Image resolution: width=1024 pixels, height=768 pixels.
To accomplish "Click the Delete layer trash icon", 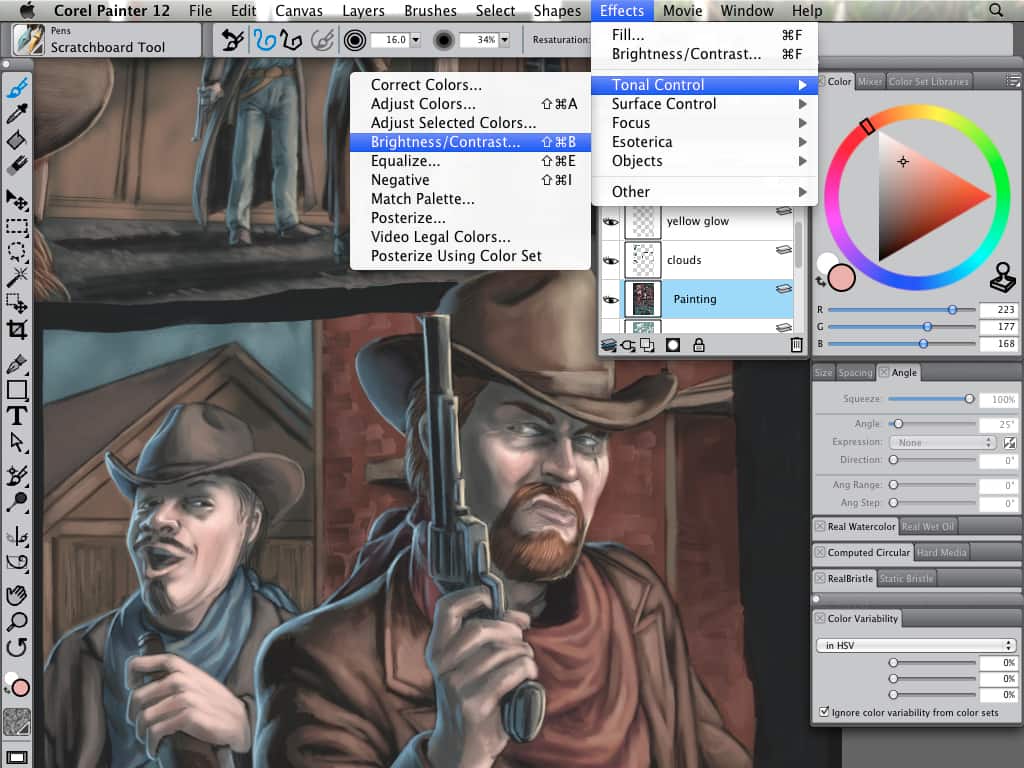I will (796, 345).
